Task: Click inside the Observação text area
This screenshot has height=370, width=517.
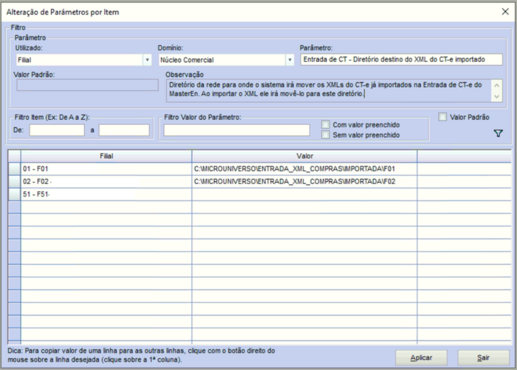Action: tap(328, 90)
